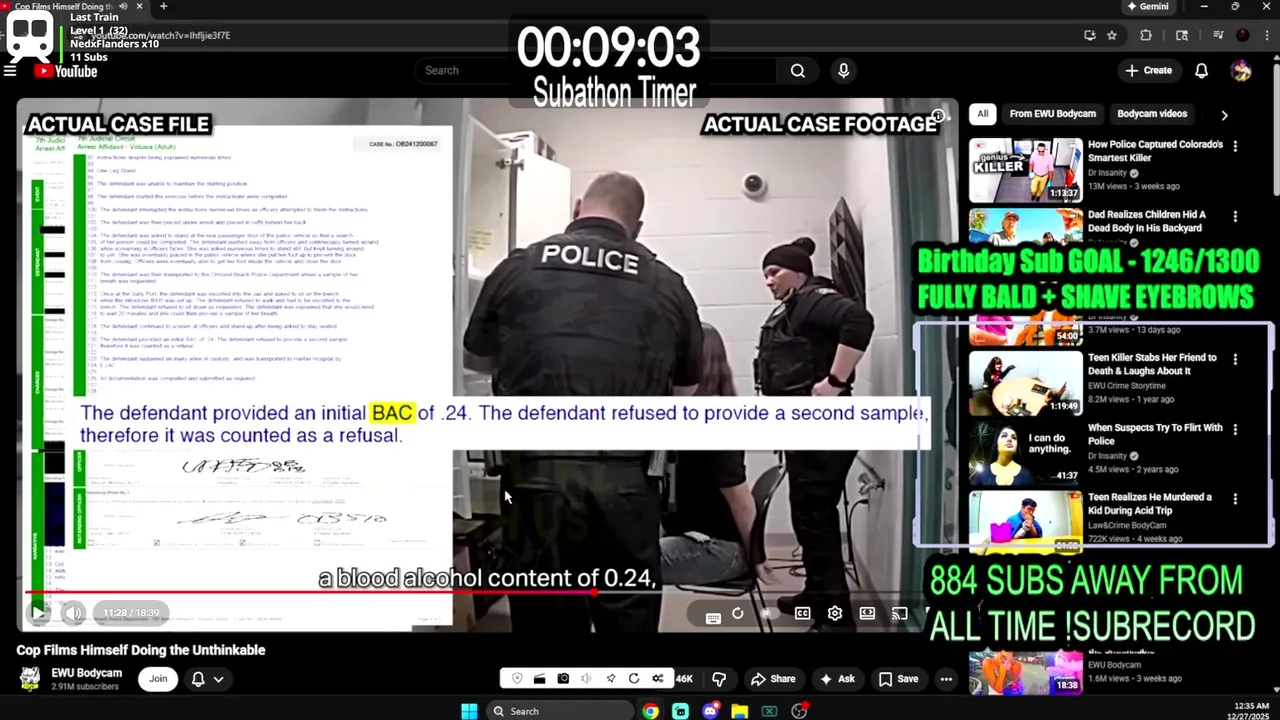Select the From EWU Bodycam chip

pos(1052,114)
